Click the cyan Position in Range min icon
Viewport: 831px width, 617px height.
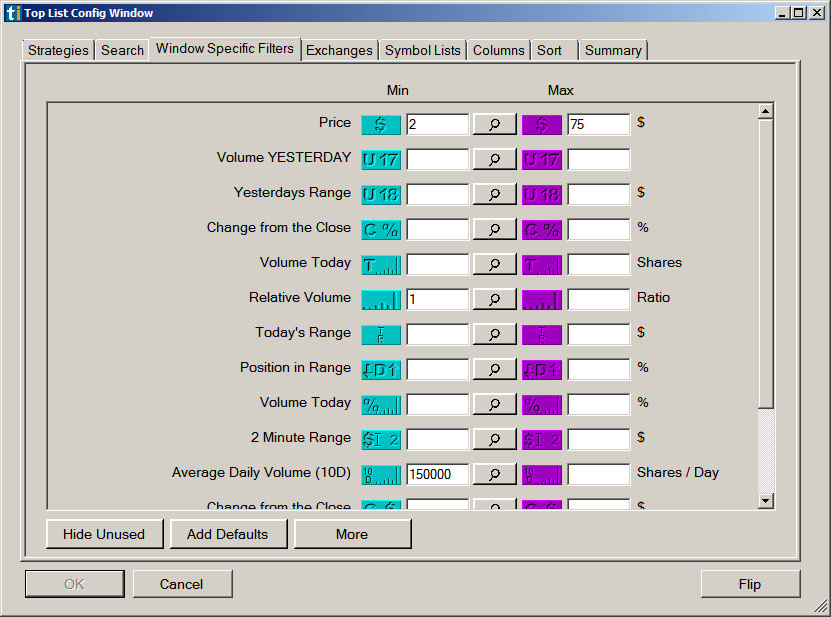381,369
